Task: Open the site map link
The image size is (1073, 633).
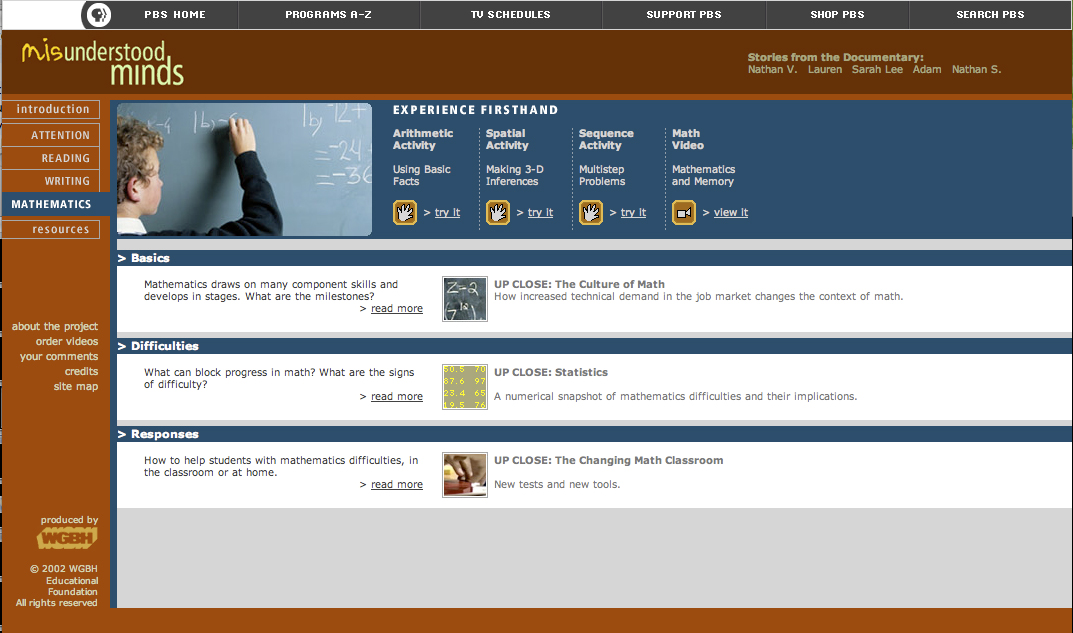Action: click(76, 387)
